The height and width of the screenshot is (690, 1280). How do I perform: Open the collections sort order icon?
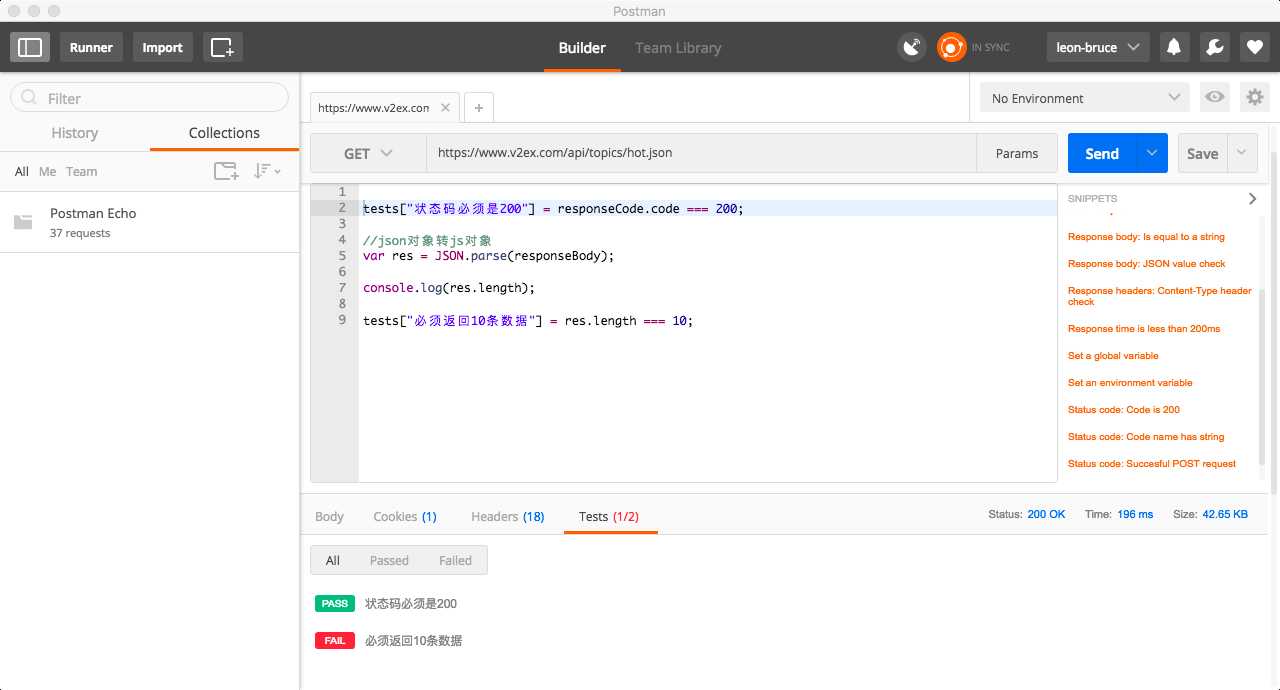click(x=267, y=171)
